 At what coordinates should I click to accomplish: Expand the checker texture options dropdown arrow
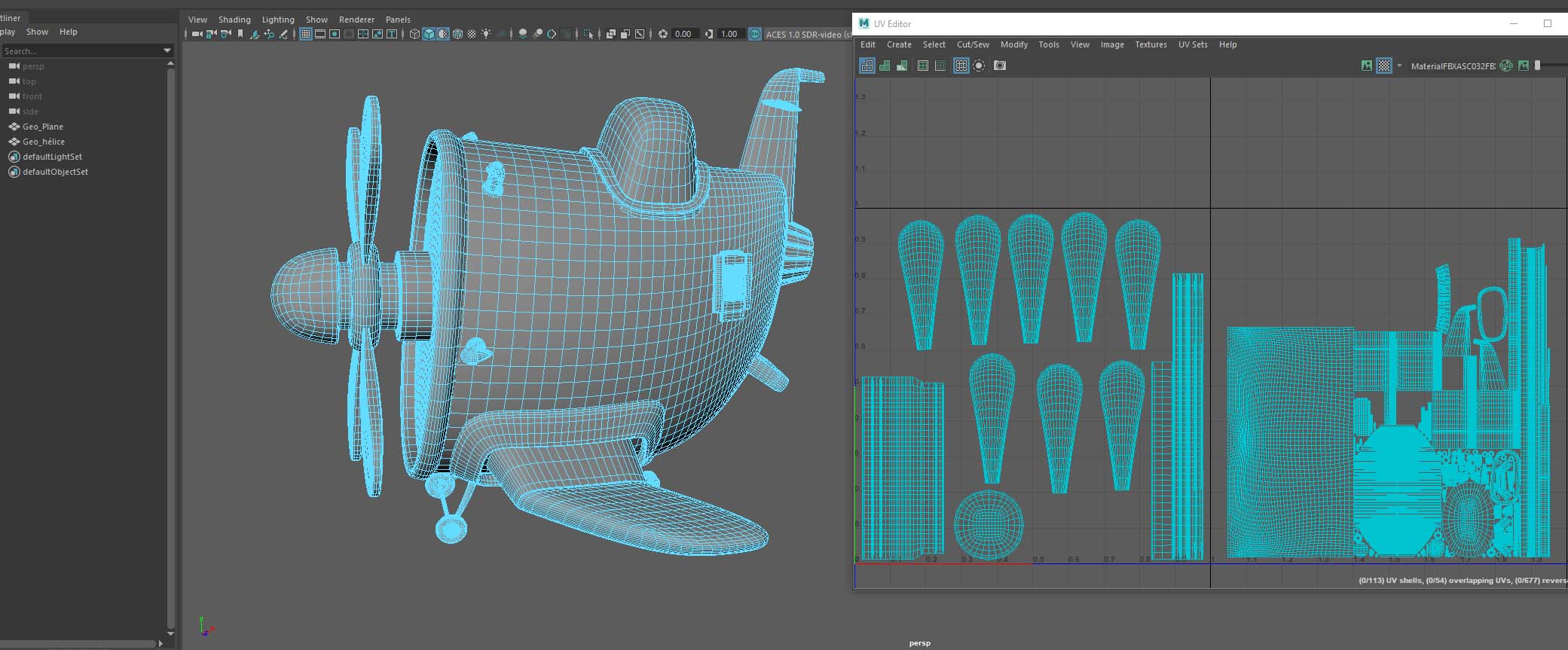(x=1399, y=66)
